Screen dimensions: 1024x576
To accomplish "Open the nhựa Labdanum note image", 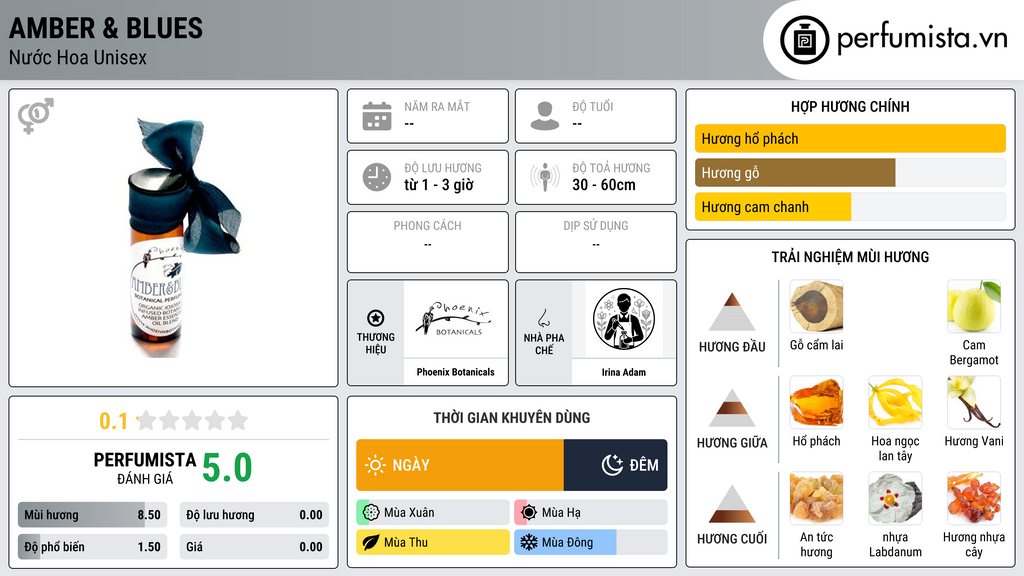I will click(x=895, y=498).
